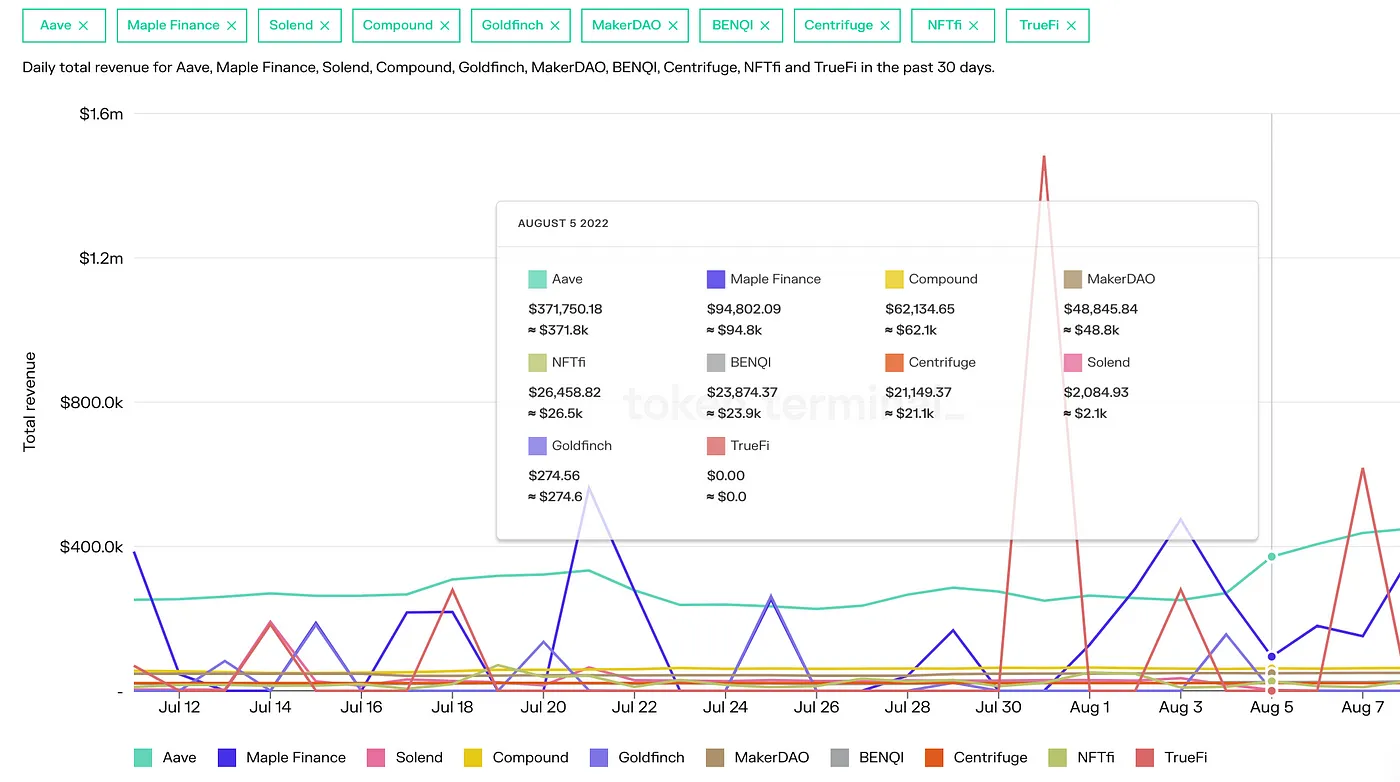Click the "Total revenue" y-axis title

click(30, 401)
